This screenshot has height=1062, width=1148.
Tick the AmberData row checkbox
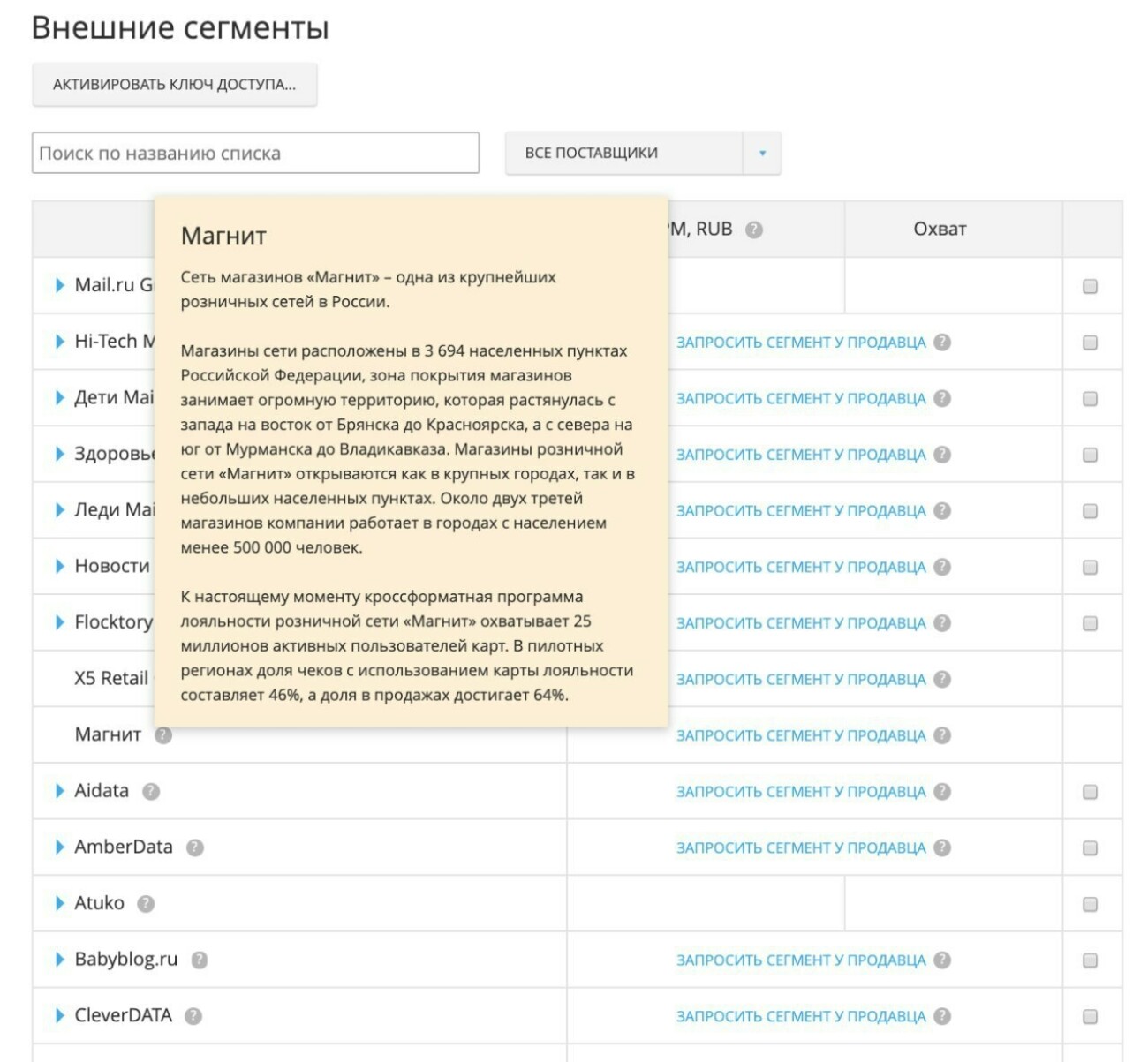(x=1090, y=847)
